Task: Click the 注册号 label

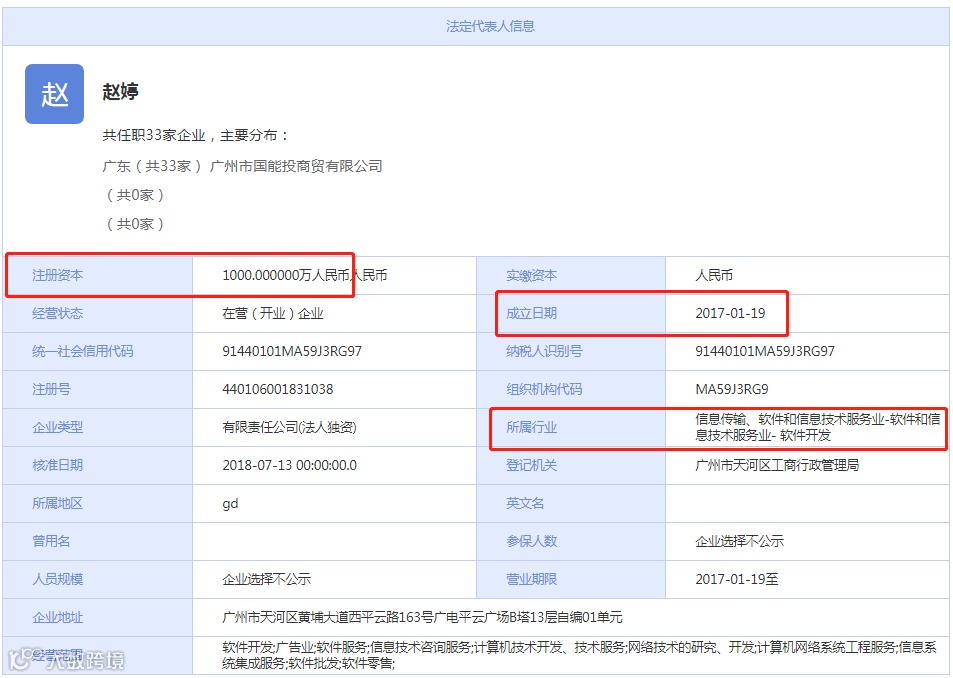Action: tap(51, 389)
